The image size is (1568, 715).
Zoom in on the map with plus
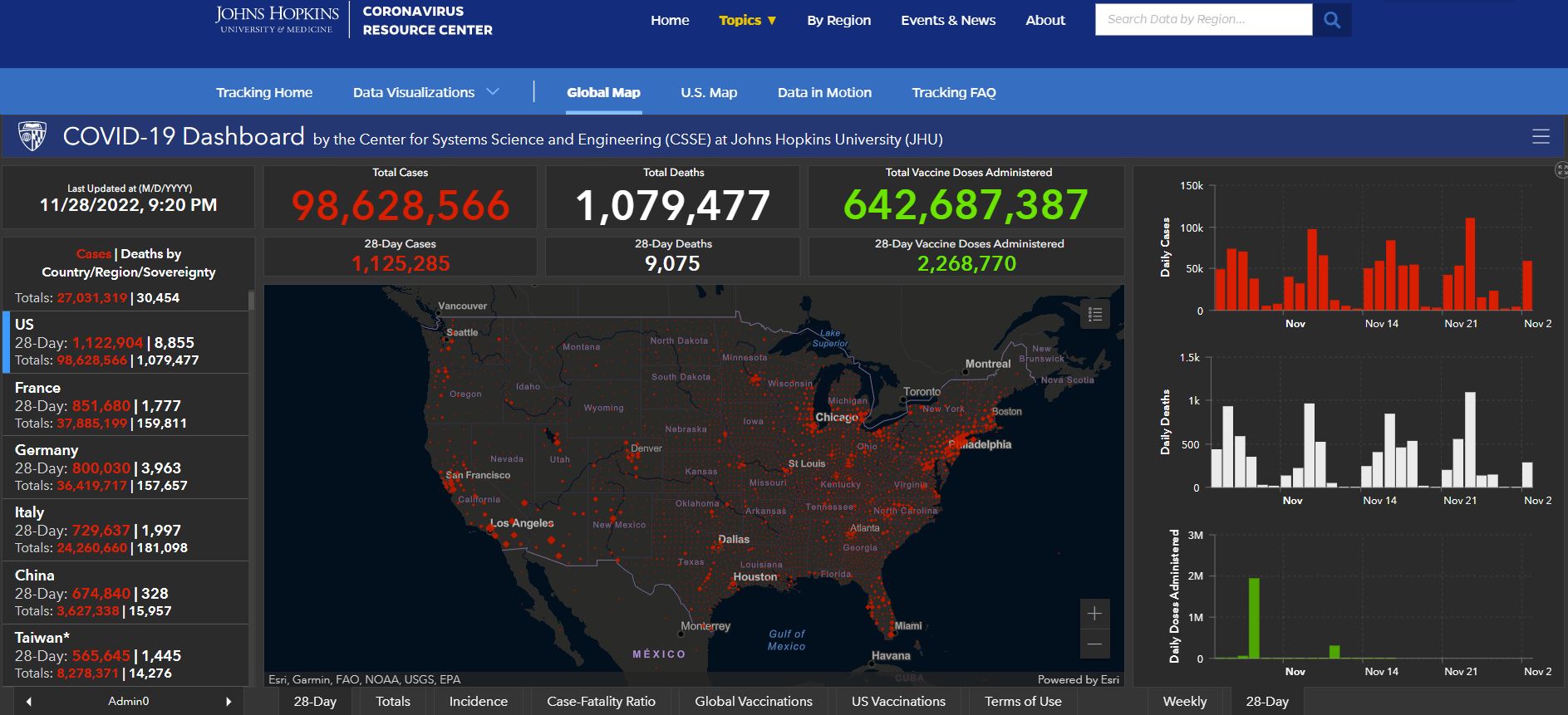coord(1094,614)
